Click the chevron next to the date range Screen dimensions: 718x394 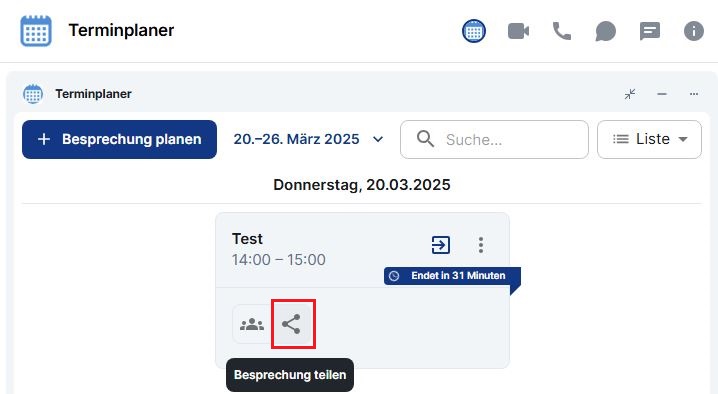(378, 139)
